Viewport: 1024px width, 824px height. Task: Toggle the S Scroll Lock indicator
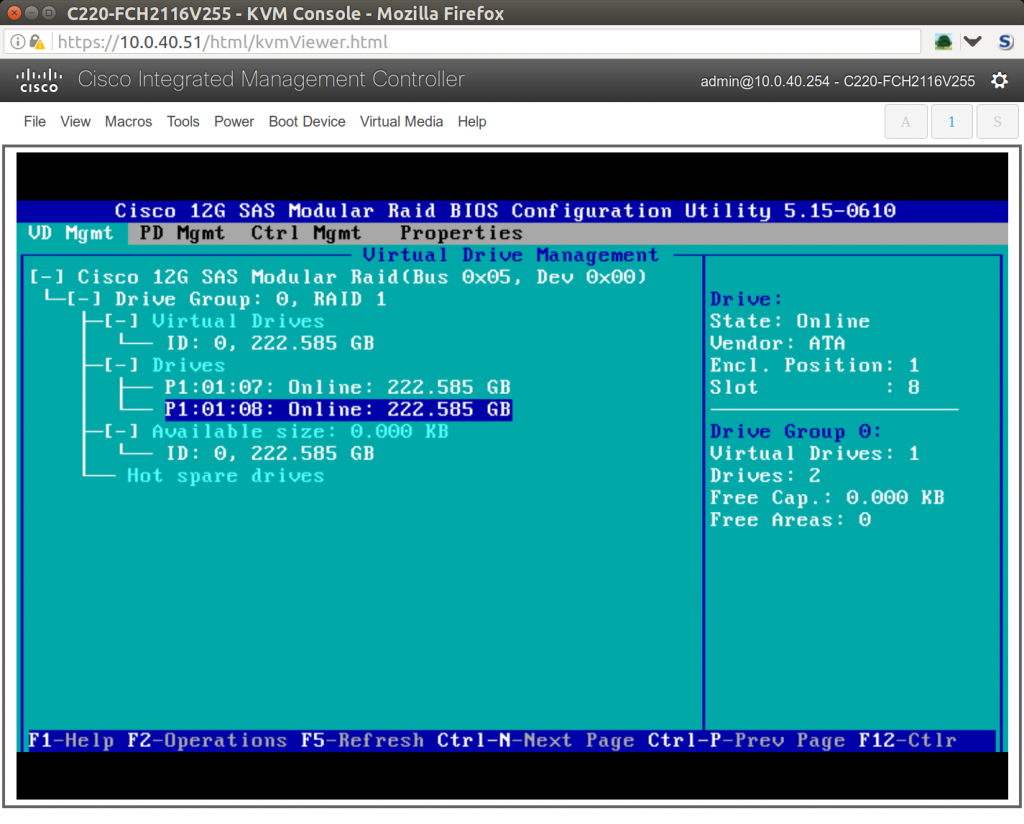(x=997, y=121)
